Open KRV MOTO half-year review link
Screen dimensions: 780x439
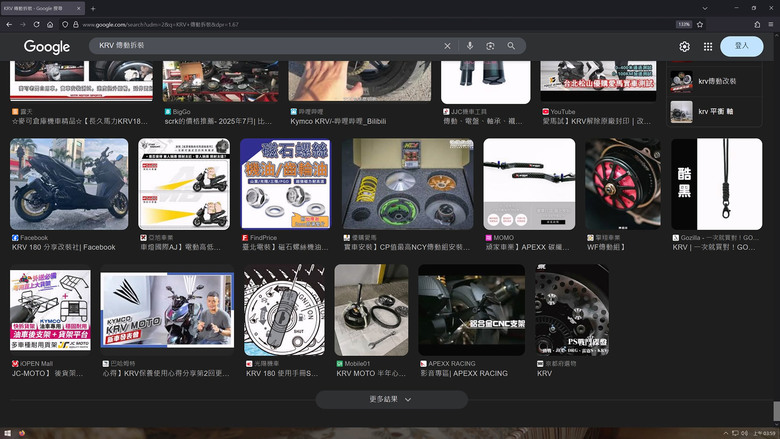[371, 373]
